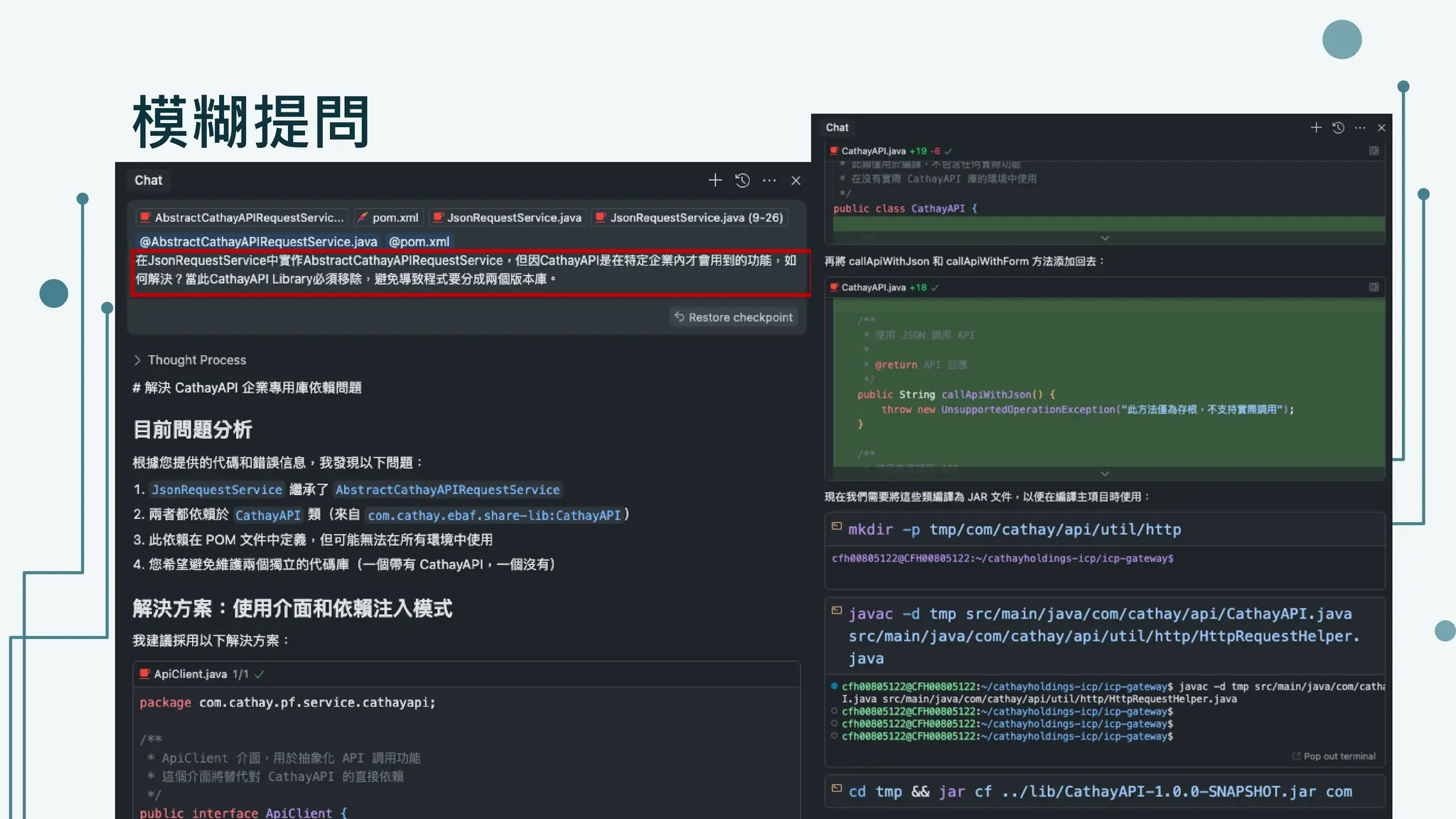This screenshot has width=1456, height=819.
Task: Select the JsonRequestService.java (9-26) chip
Action: coord(689,218)
